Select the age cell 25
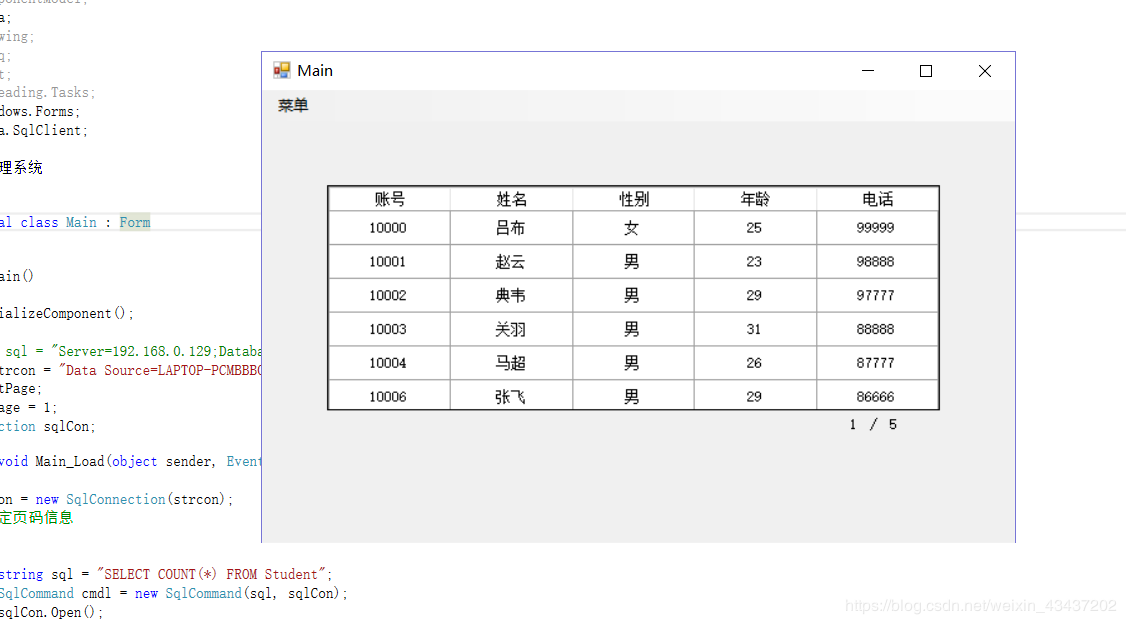 (x=755, y=228)
